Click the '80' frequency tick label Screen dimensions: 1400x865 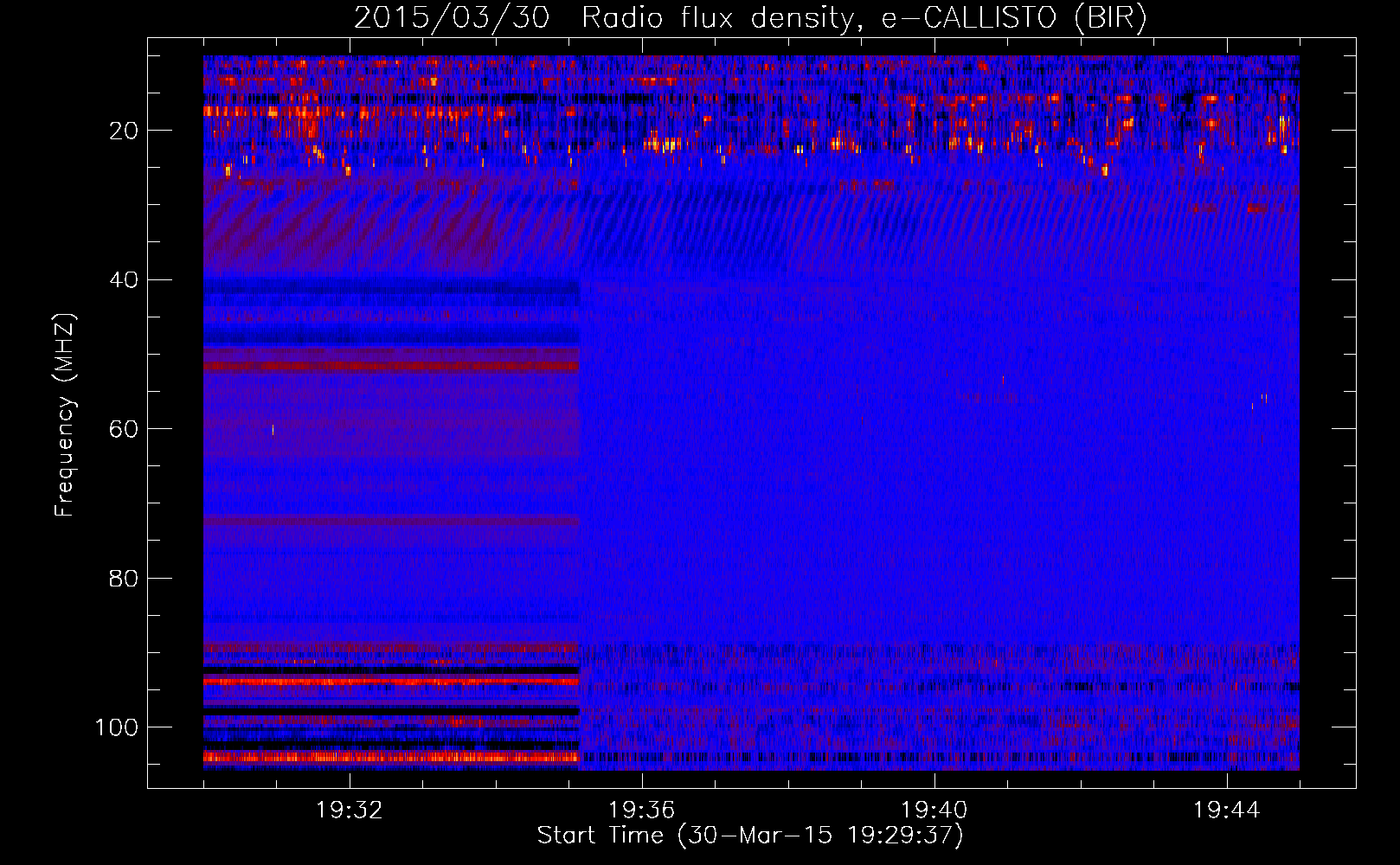pos(124,578)
